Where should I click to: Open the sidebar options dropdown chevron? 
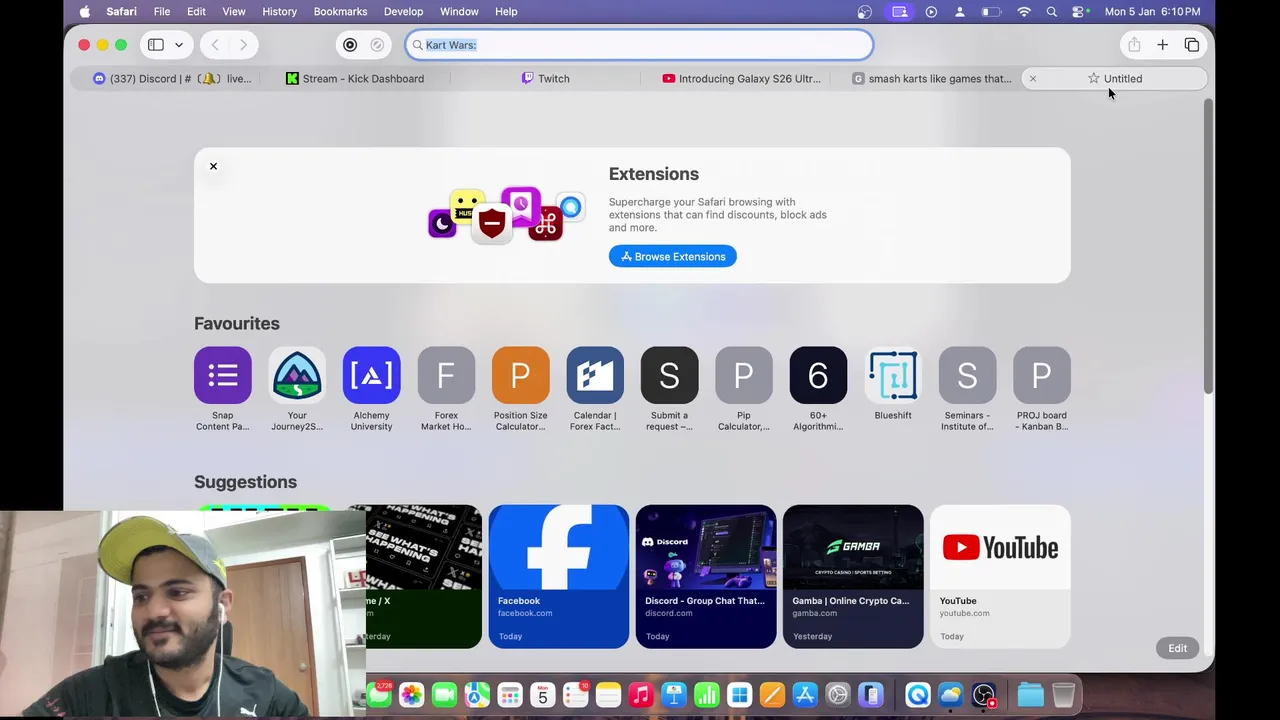pos(179,45)
